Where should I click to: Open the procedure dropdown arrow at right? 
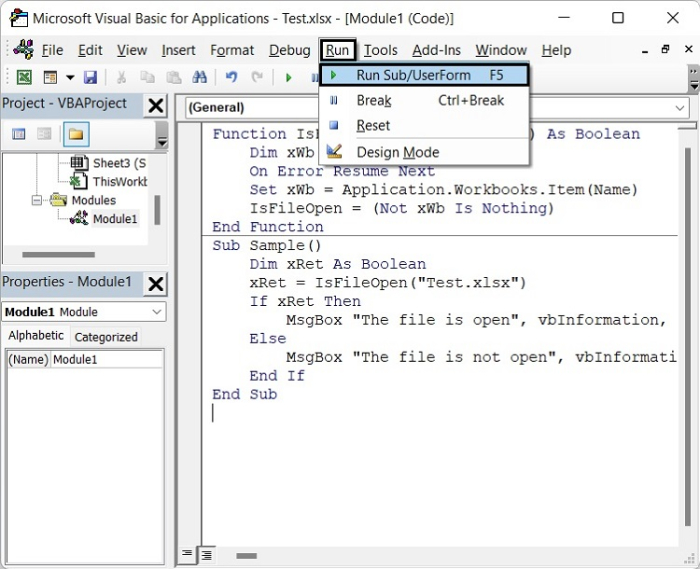click(x=679, y=108)
